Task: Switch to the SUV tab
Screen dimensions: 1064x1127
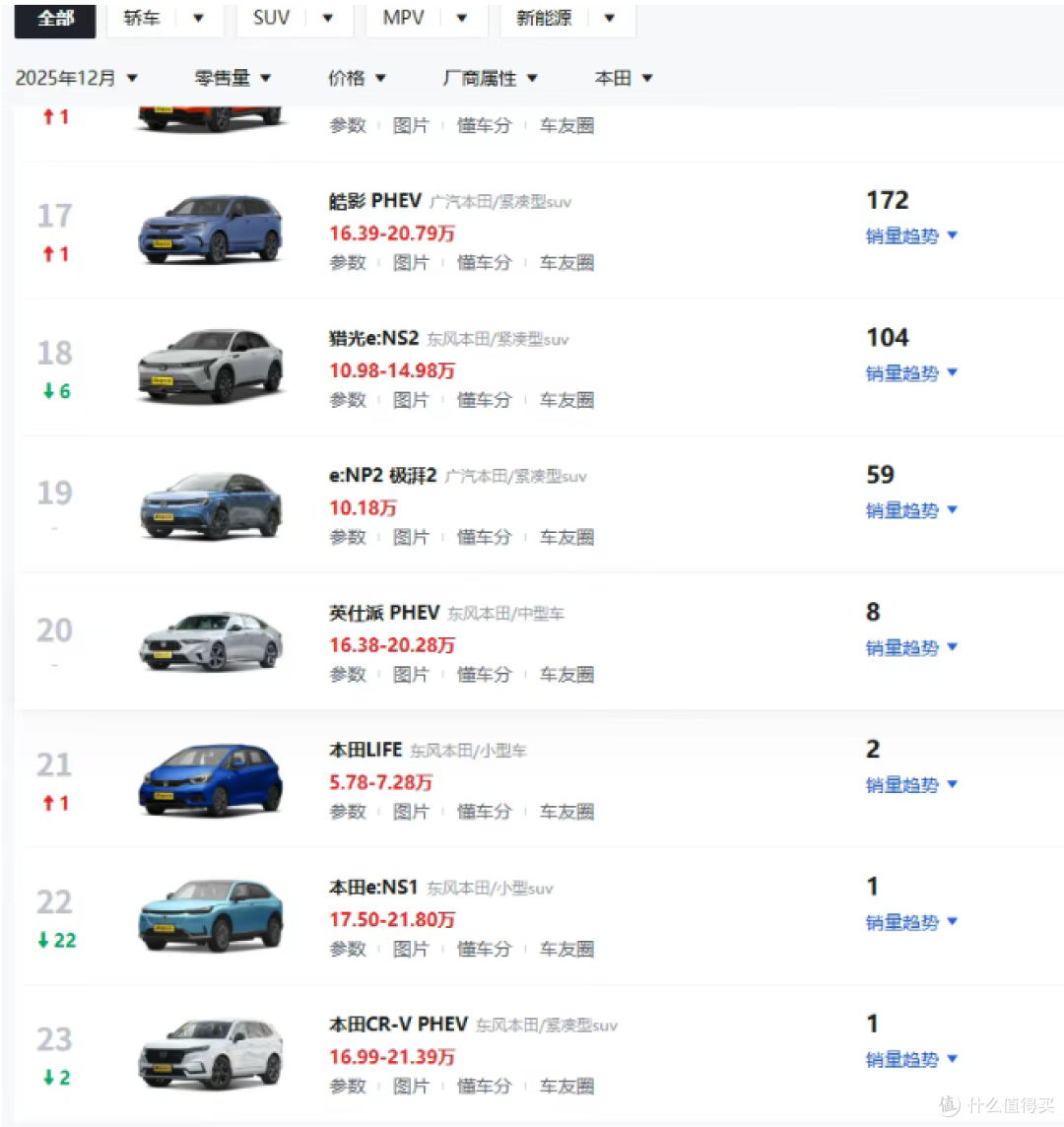Action: click(272, 18)
